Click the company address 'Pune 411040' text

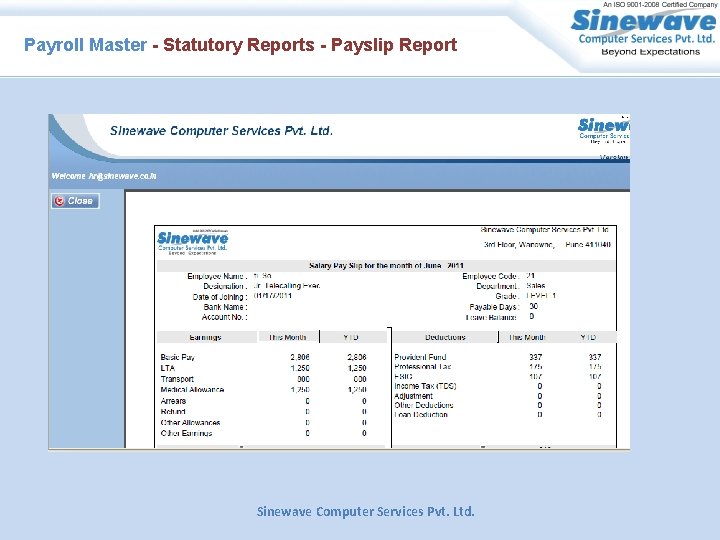pos(588,245)
